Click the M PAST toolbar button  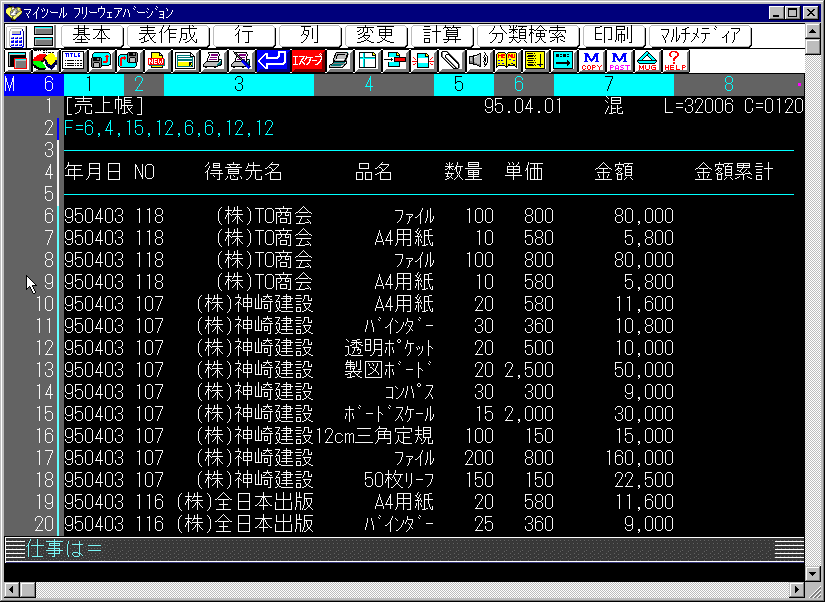(620, 61)
